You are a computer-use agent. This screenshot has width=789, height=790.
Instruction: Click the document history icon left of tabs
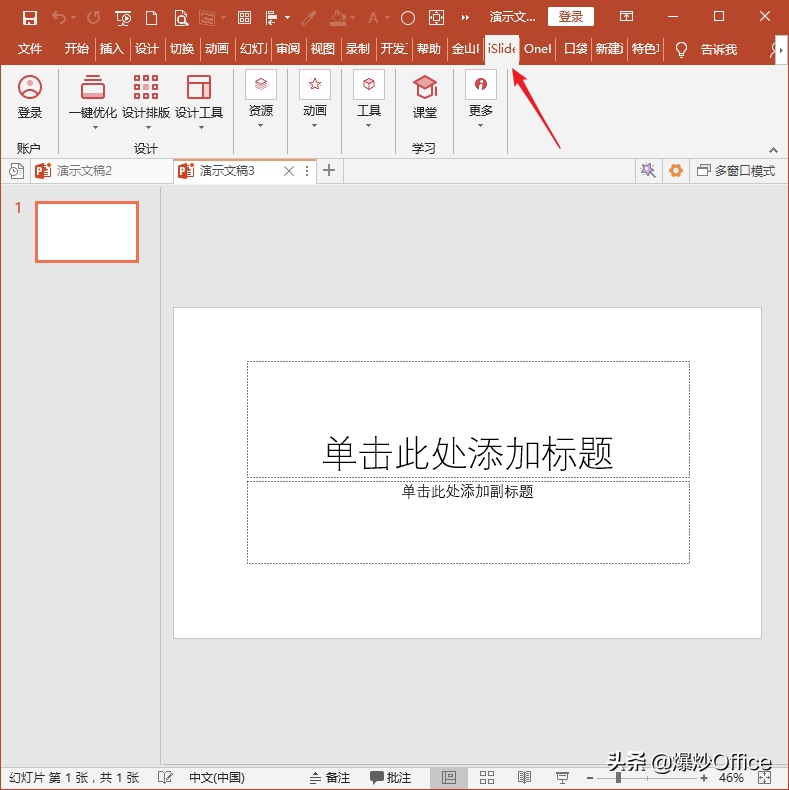[x=16, y=171]
